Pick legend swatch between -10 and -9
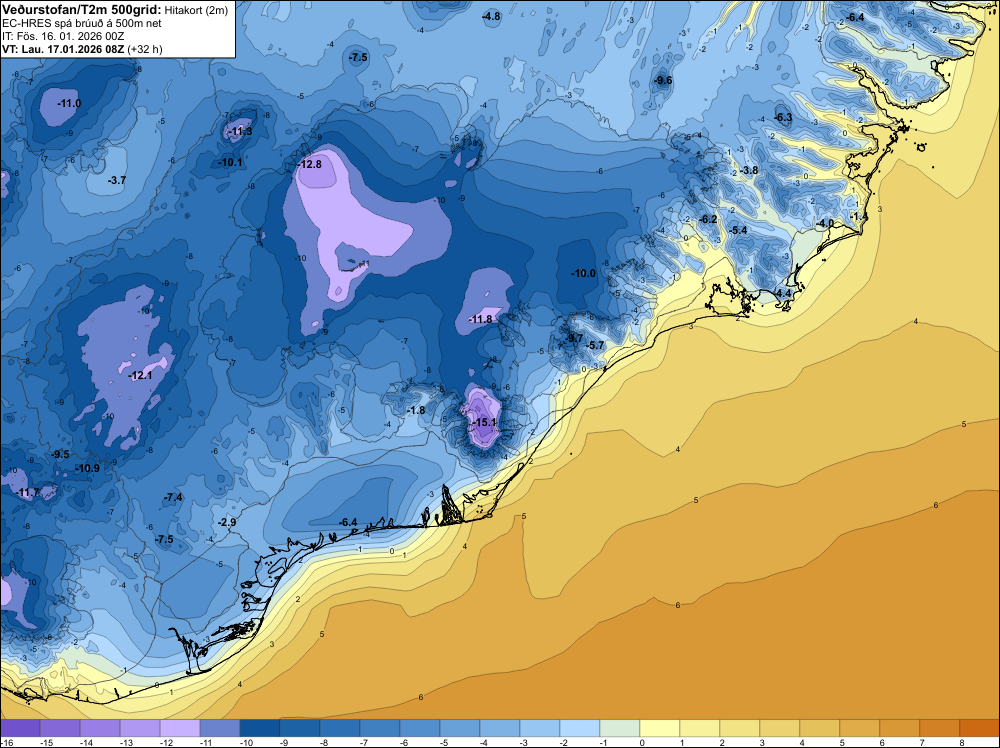1000x748 pixels. (260, 728)
